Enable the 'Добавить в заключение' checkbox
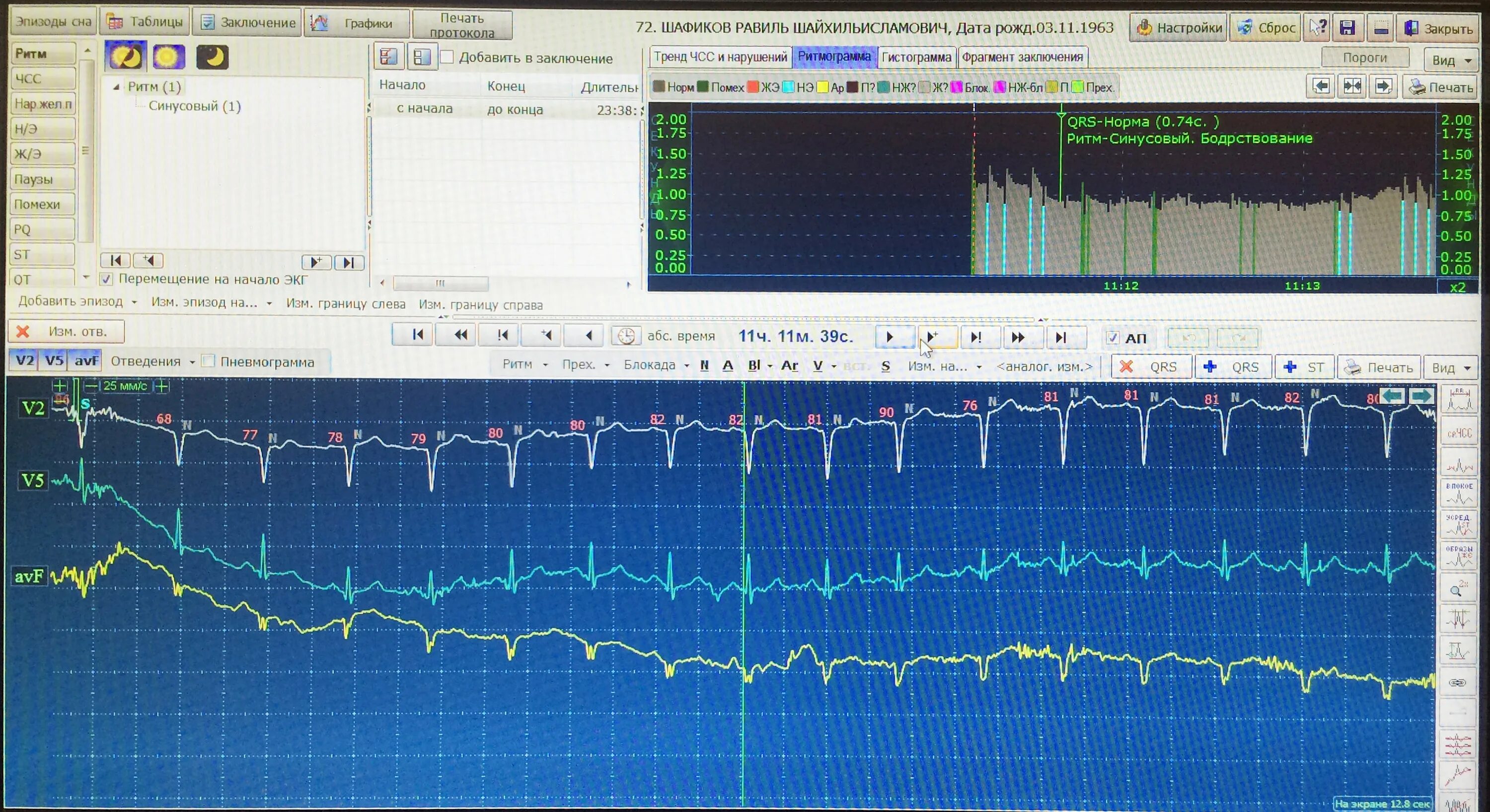Screen dimensions: 1490x812 pos(447,58)
